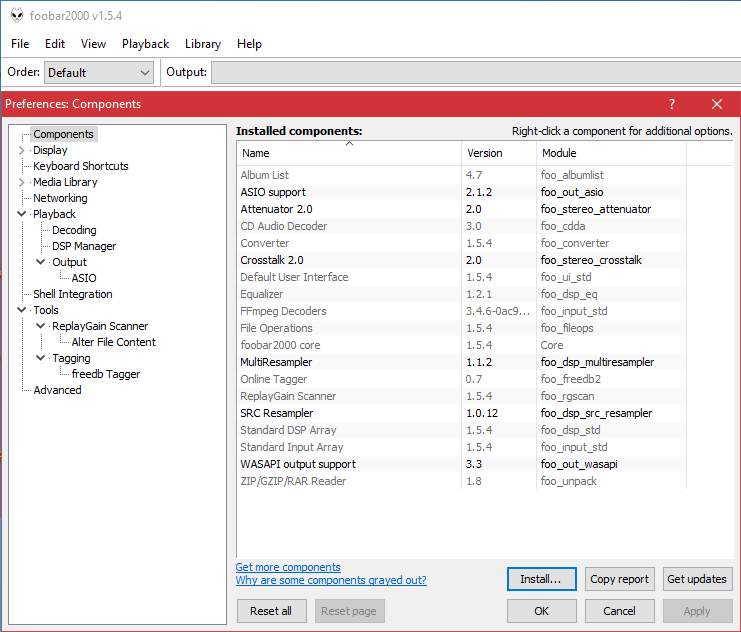
Task: Select the ASIO support component row
Action: pos(462,192)
